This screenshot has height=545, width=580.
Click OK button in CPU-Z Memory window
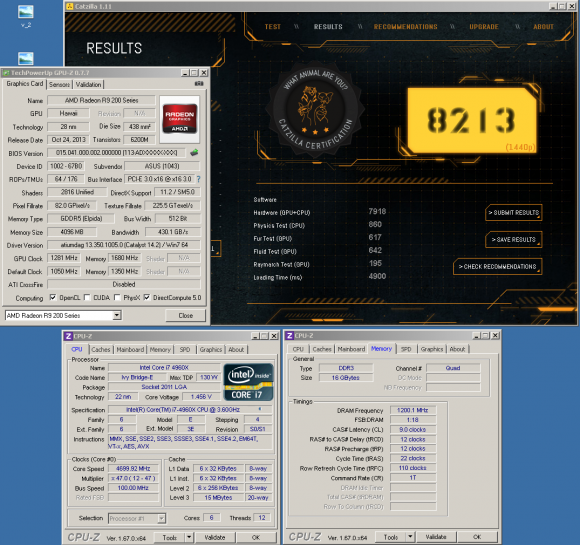coord(477,536)
